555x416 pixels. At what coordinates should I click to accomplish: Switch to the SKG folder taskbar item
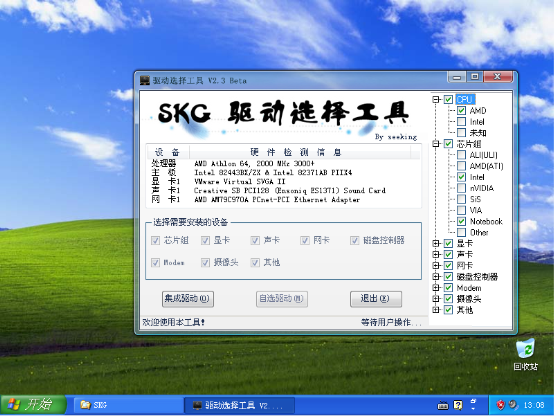click(128, 405)
